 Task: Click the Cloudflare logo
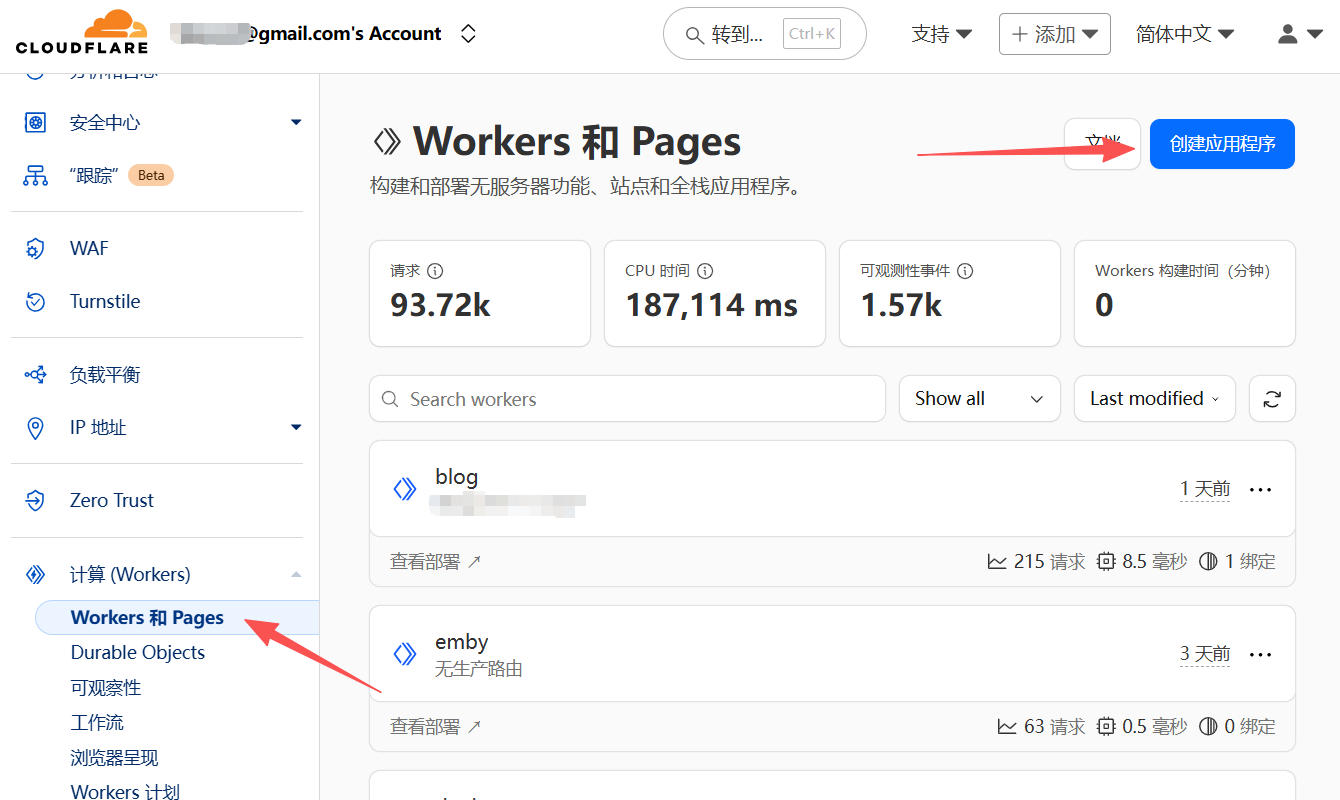pyautogui.click(x=82, y=33)
